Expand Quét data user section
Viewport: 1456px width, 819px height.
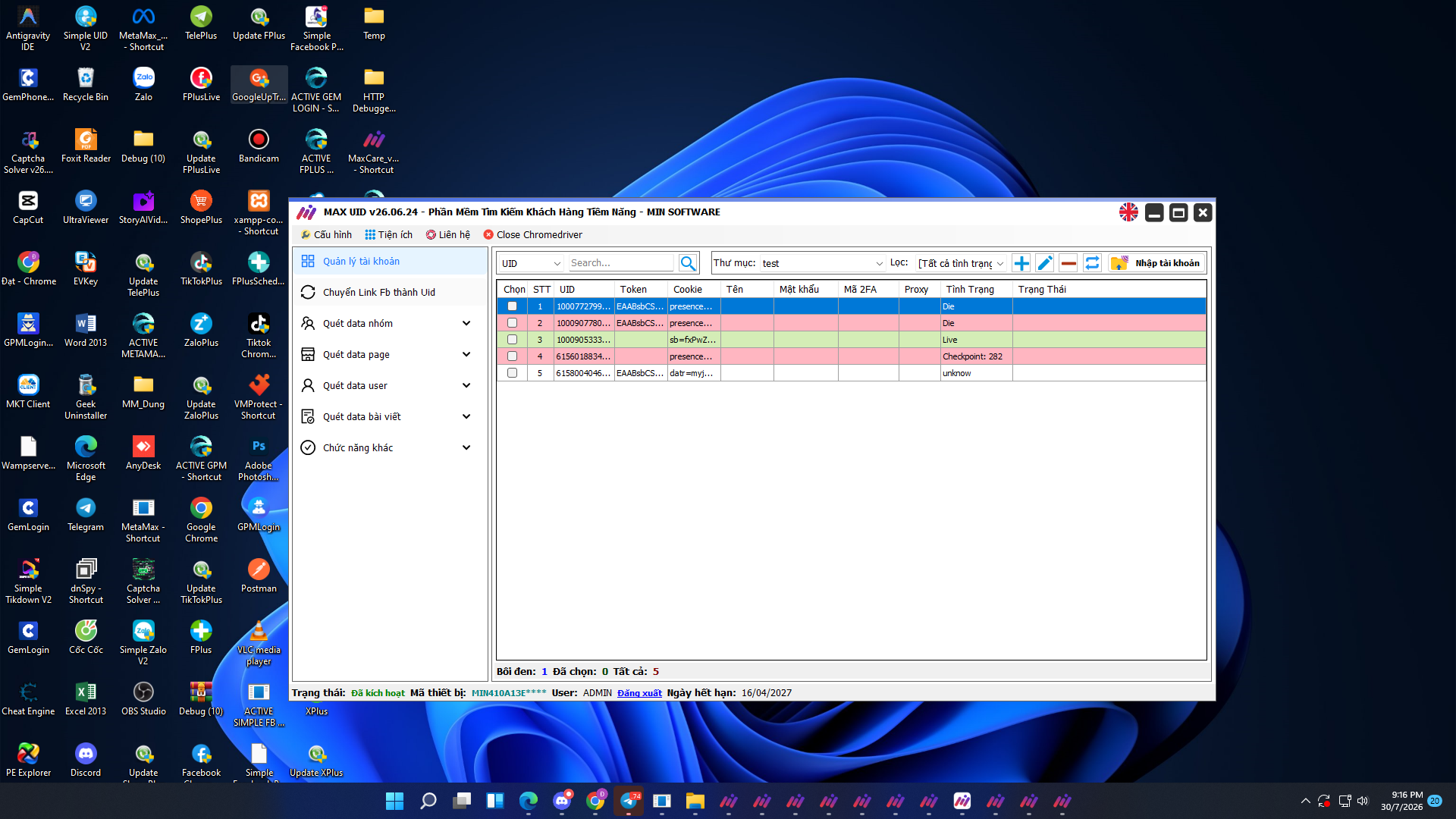(390, 385)
